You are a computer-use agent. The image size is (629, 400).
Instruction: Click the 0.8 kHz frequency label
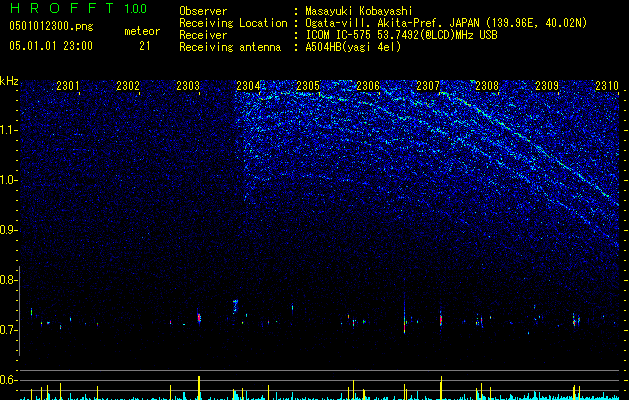coord(8,280)
